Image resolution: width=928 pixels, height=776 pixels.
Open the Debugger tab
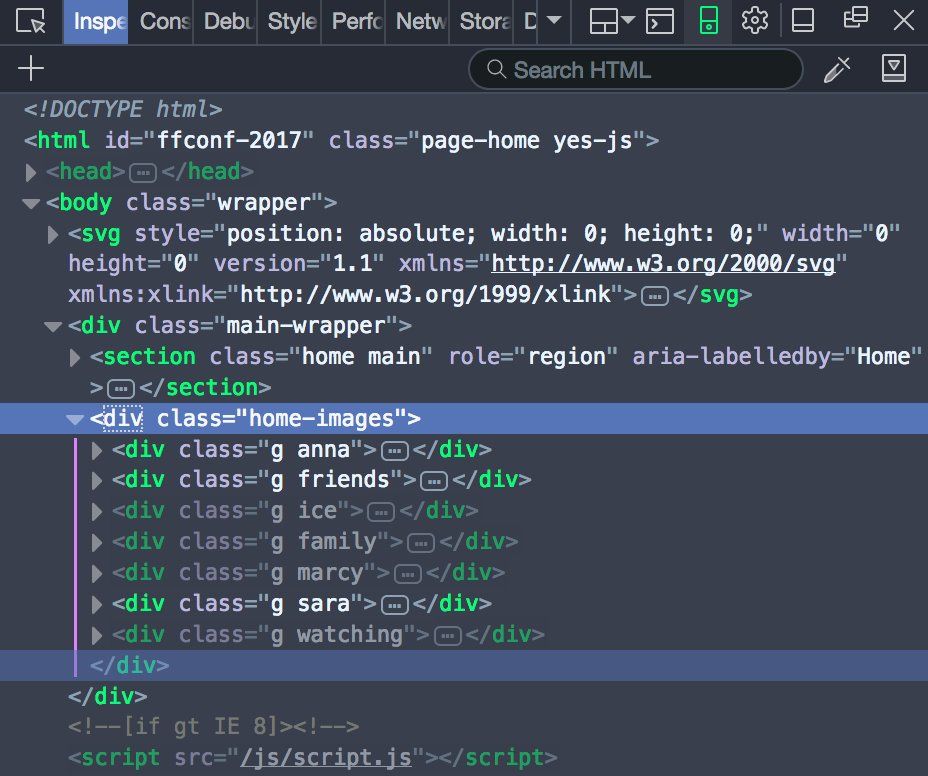pyautogui.click(x=225, y=22)
